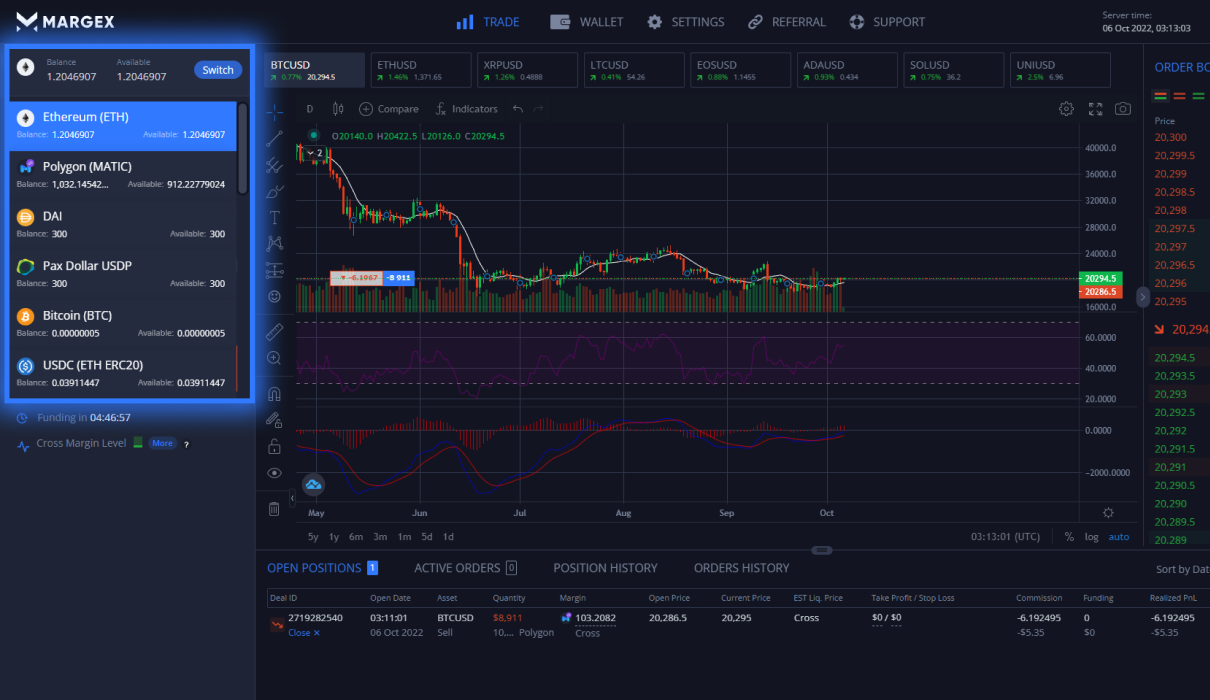The image size is (1210, 700).
Task: Click the Margex logo
Action: pos(66,21)
